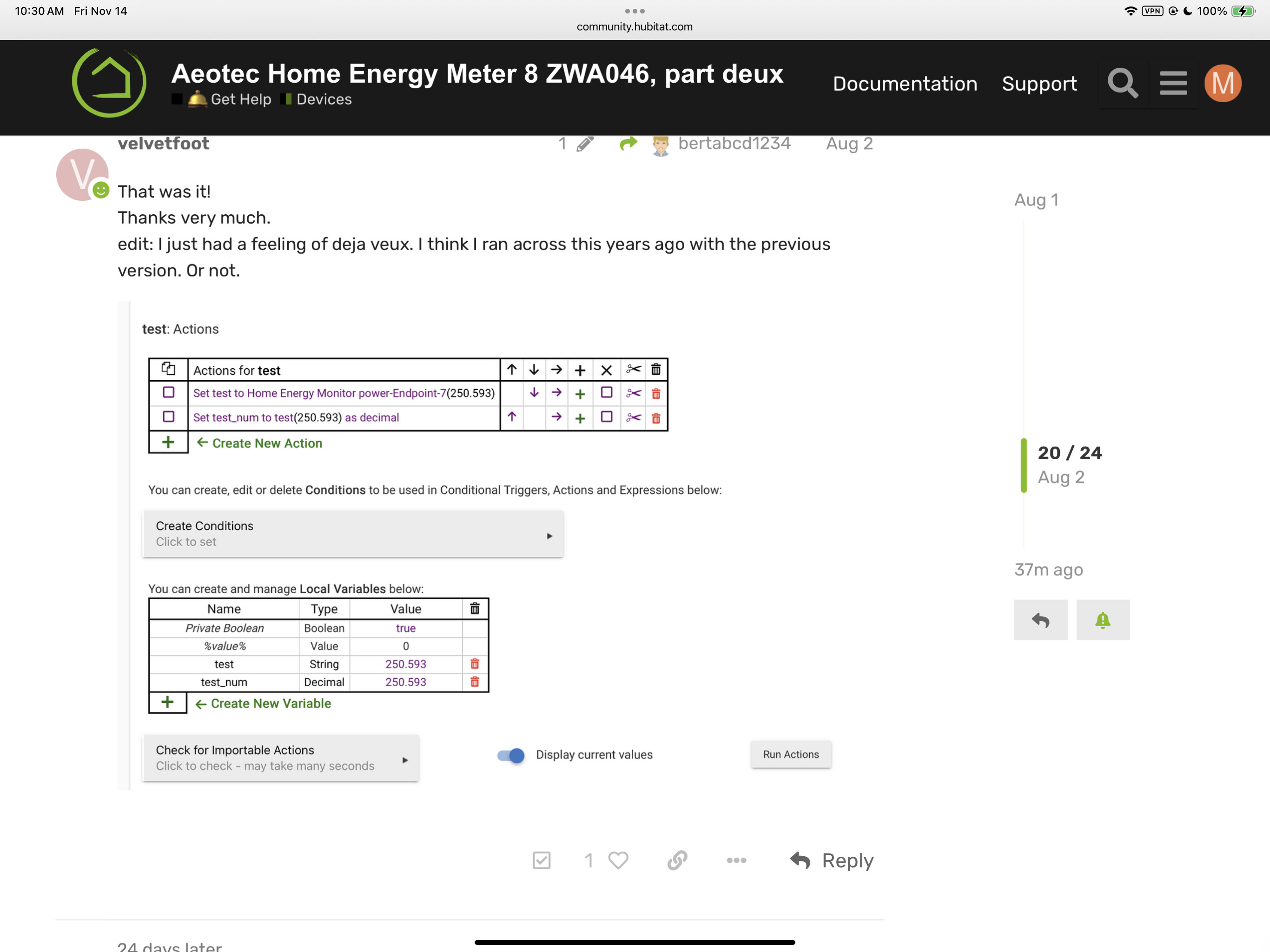This screenshot has height=952, width=1270.
Task: Expand Check for Importable Actions
Action: click(281, 757)
